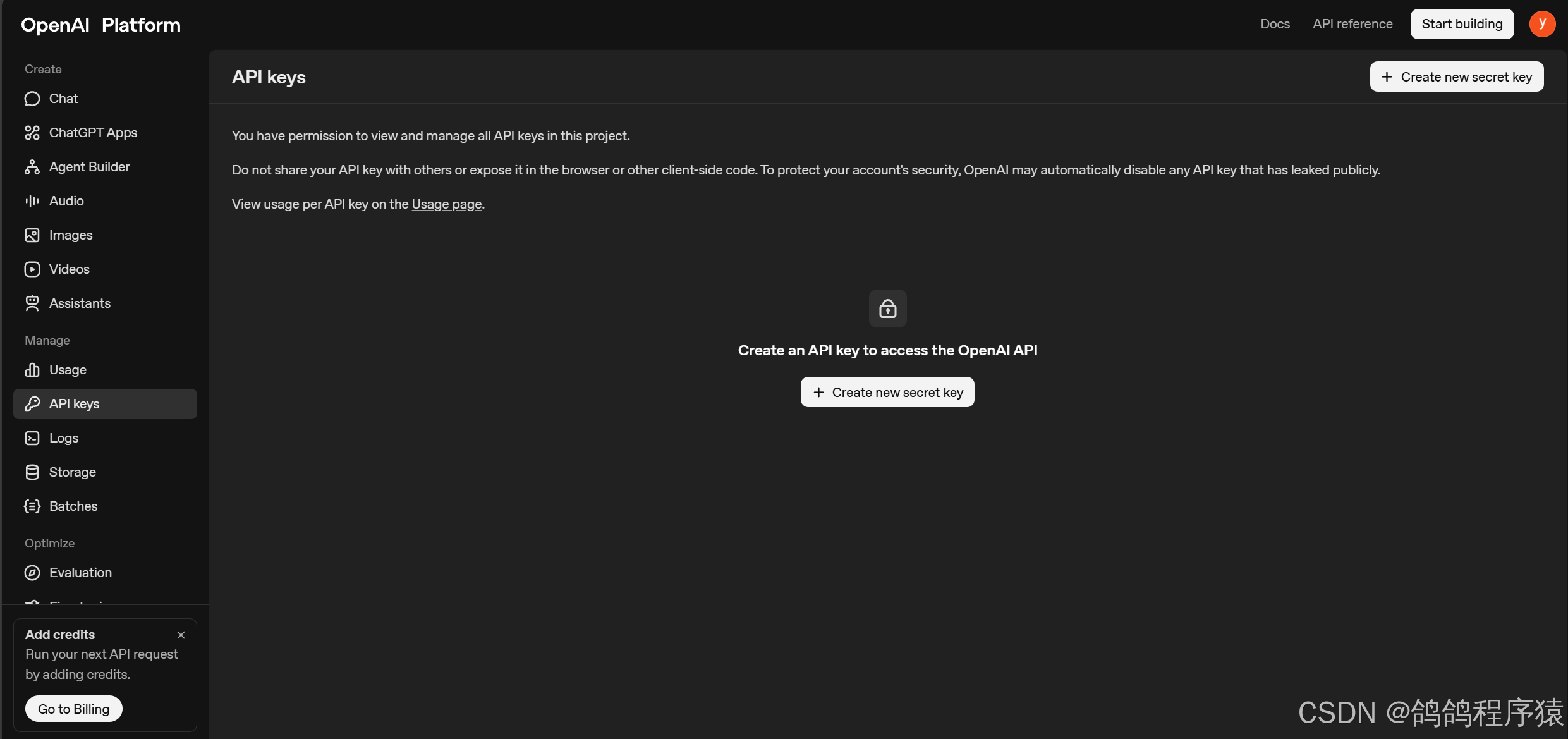Open the Docs link in header

pos(1275,24)
